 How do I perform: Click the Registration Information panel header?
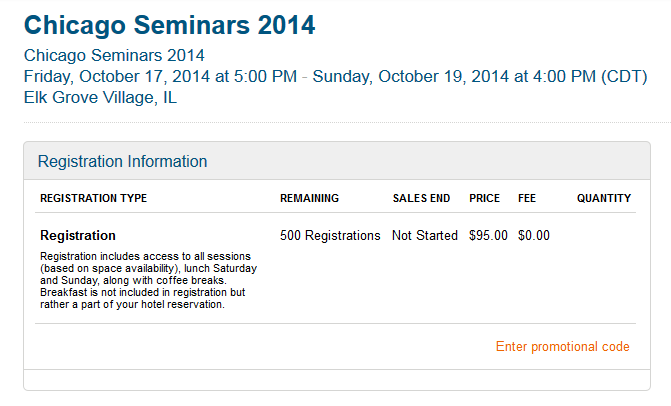point(122,161)
